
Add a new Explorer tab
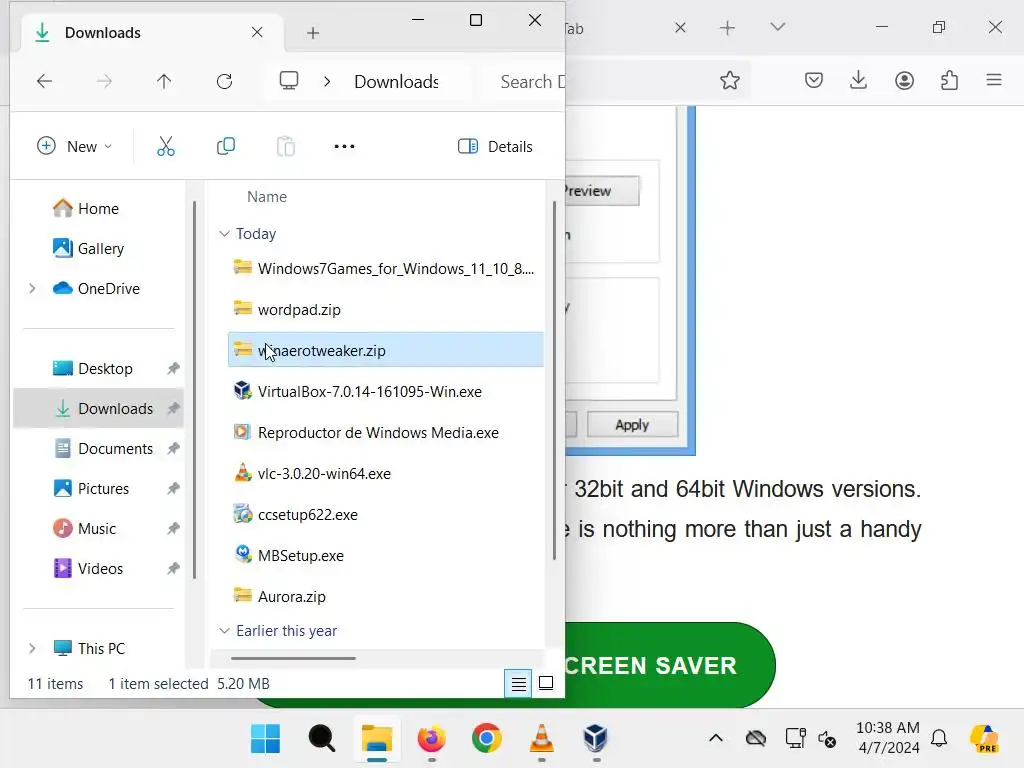click(x=313, y=33)
